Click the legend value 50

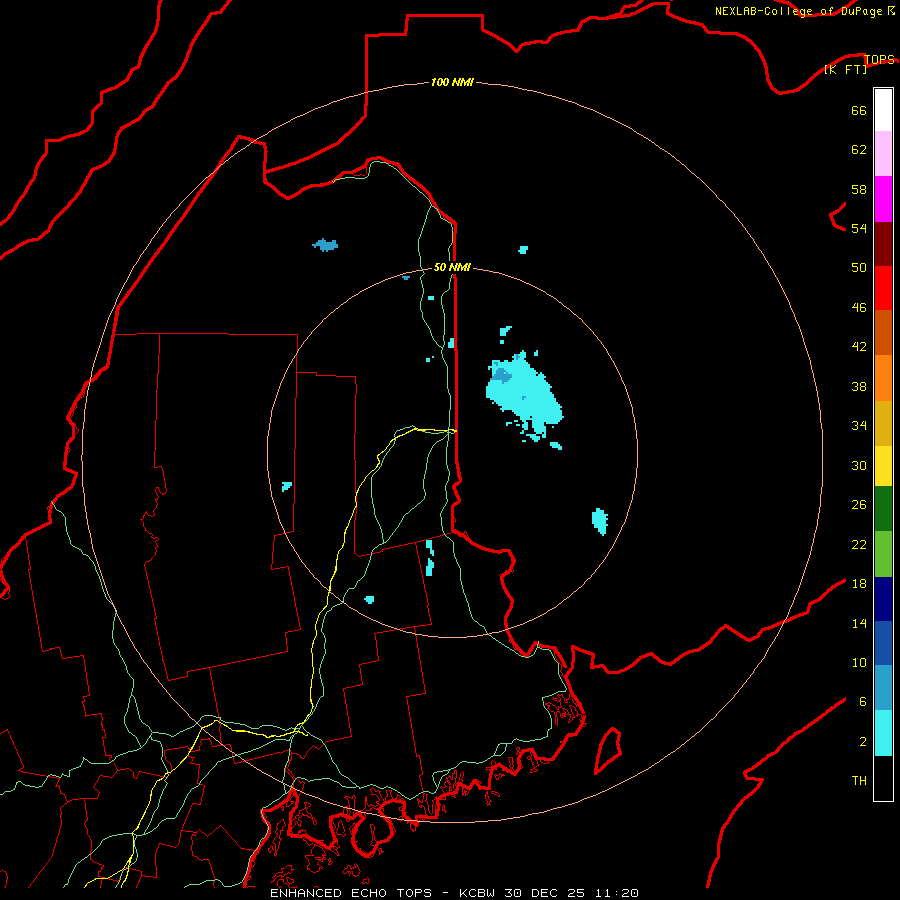pyautogui.click(x=859, y=267)
